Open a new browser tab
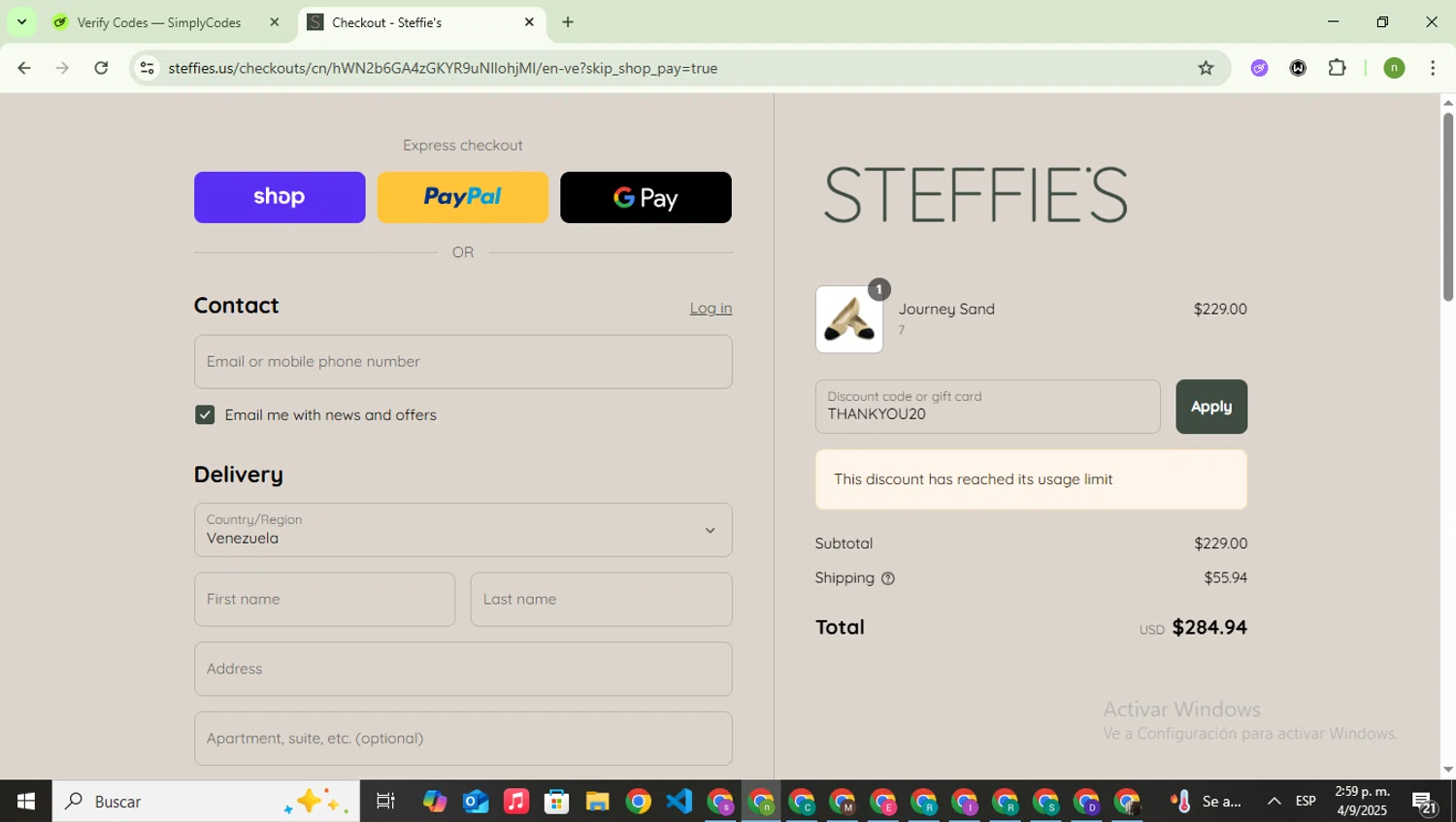1456x822 pixels. [568, 22]
